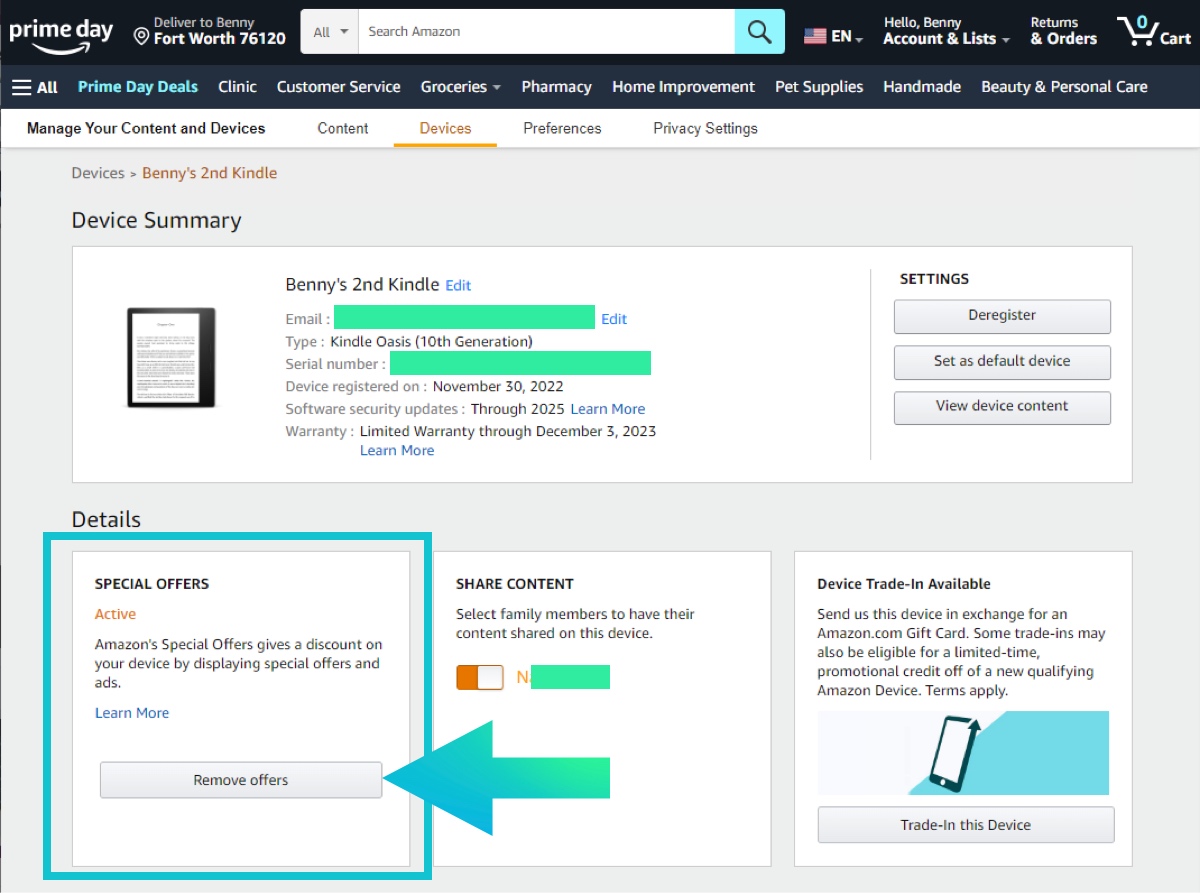Click the US flag language icon

(x=815, y=36)
